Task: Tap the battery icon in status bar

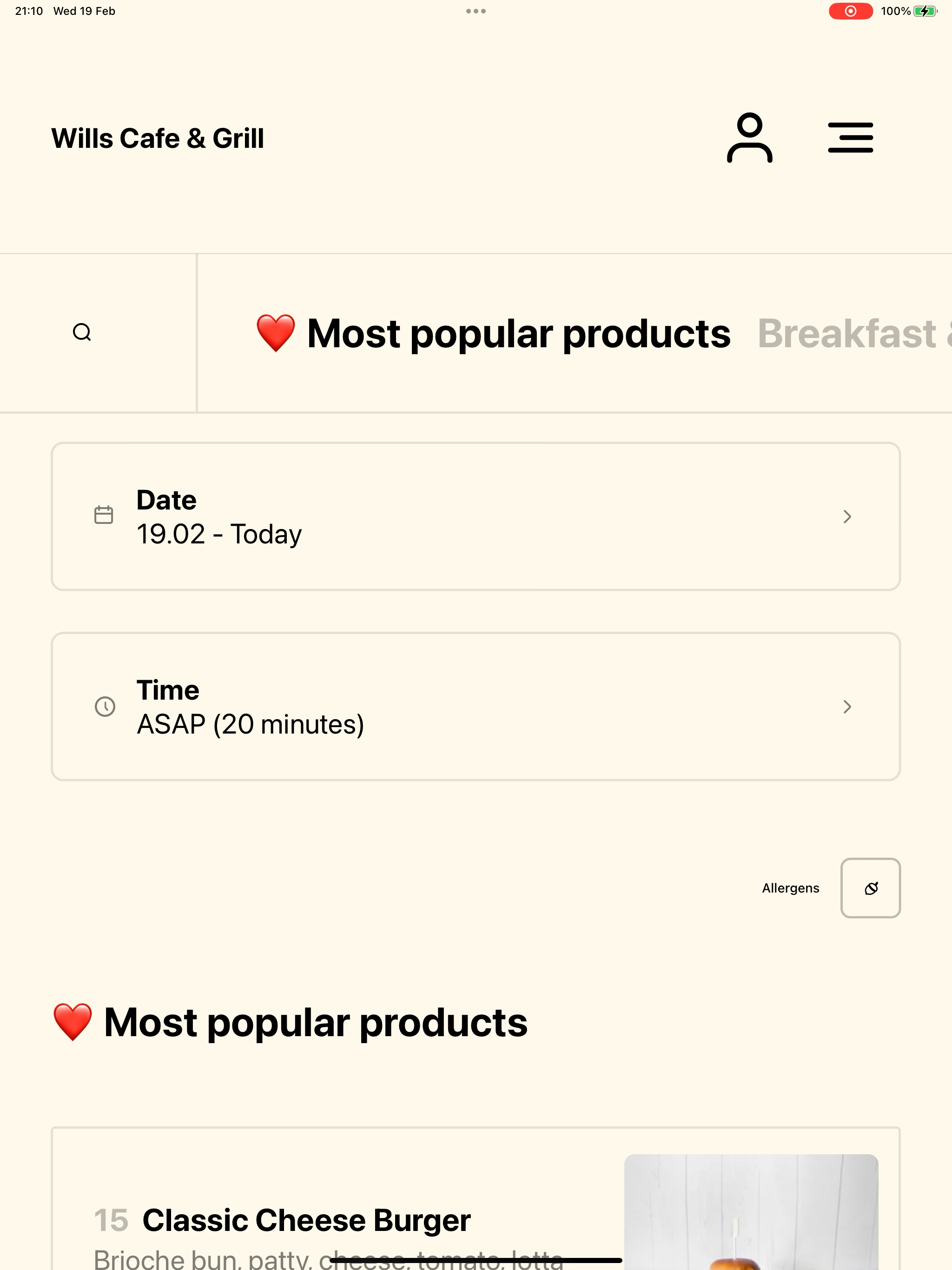Action: click(x=925, y=11)
